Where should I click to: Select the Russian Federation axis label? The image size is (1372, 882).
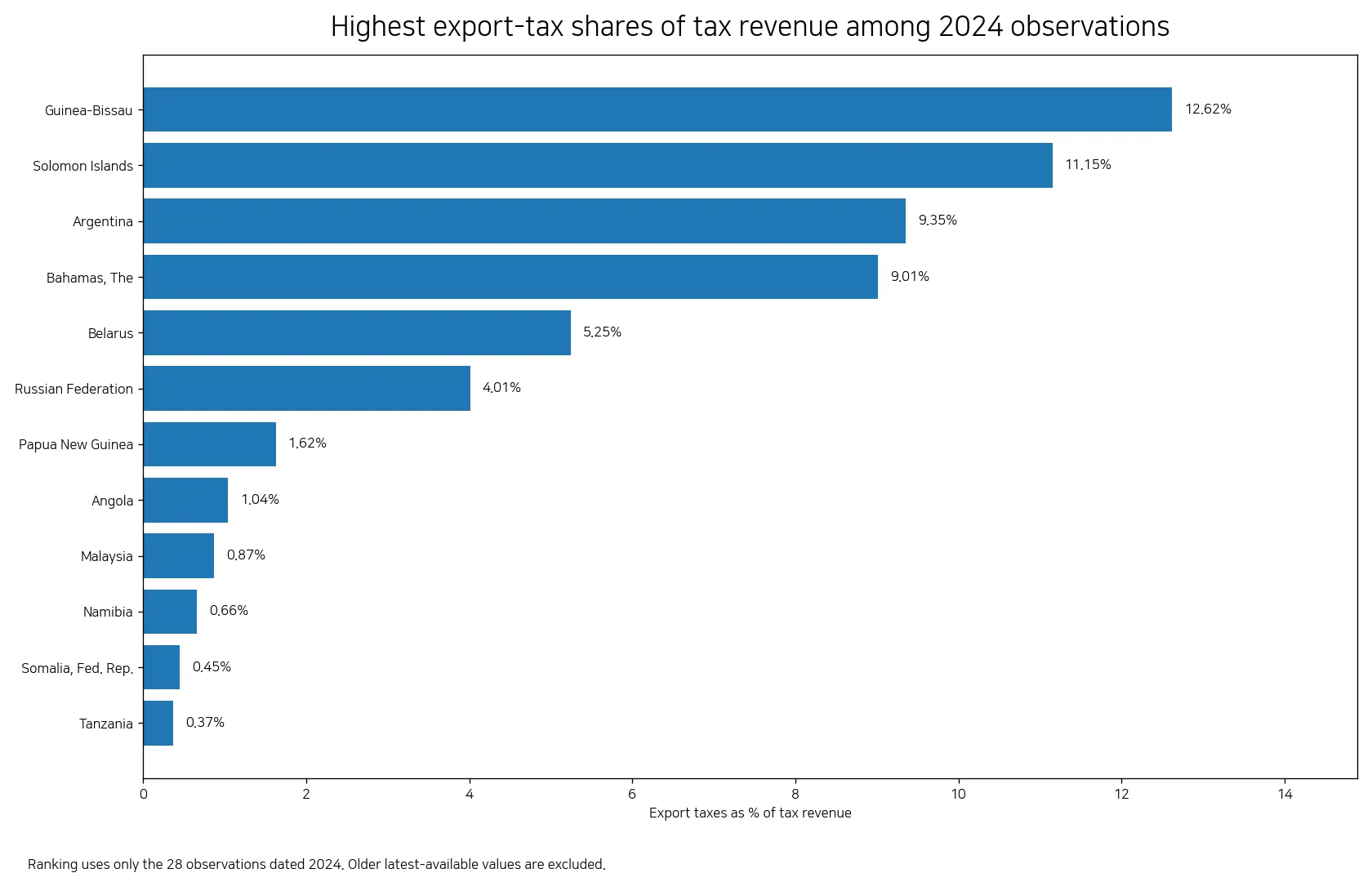(x=73, y=389)
